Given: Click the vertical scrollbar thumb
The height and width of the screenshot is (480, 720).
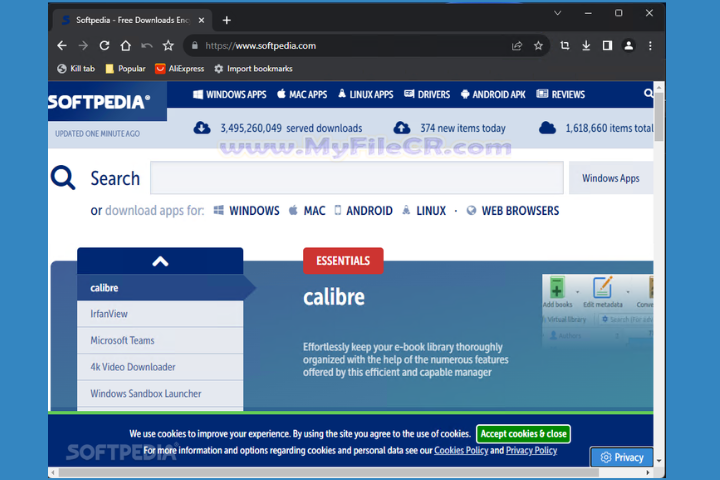Looking at the screenshot, I should 659,117.
